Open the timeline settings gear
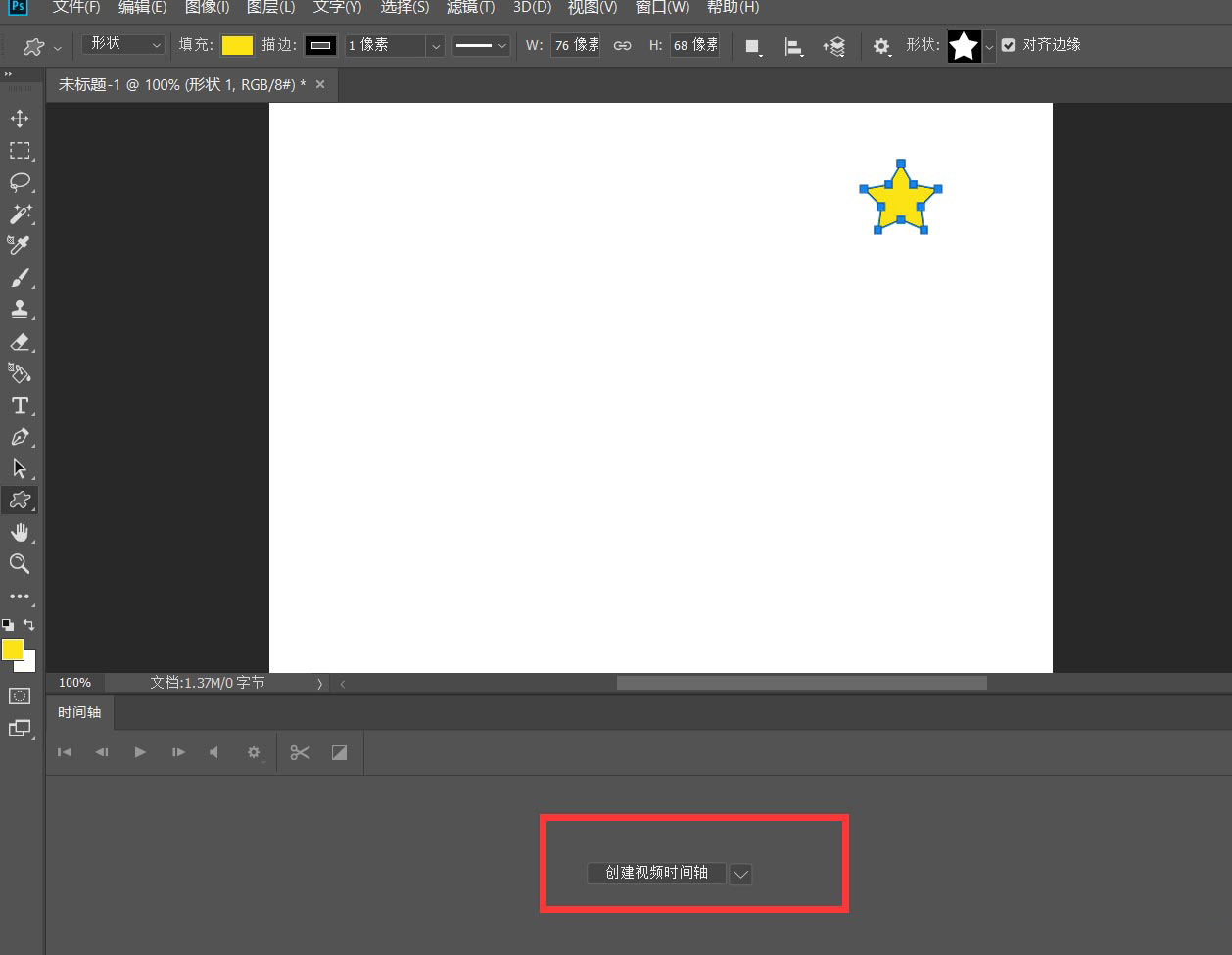1232x955 pixels. pyautogui.click(x=254, y=752)
